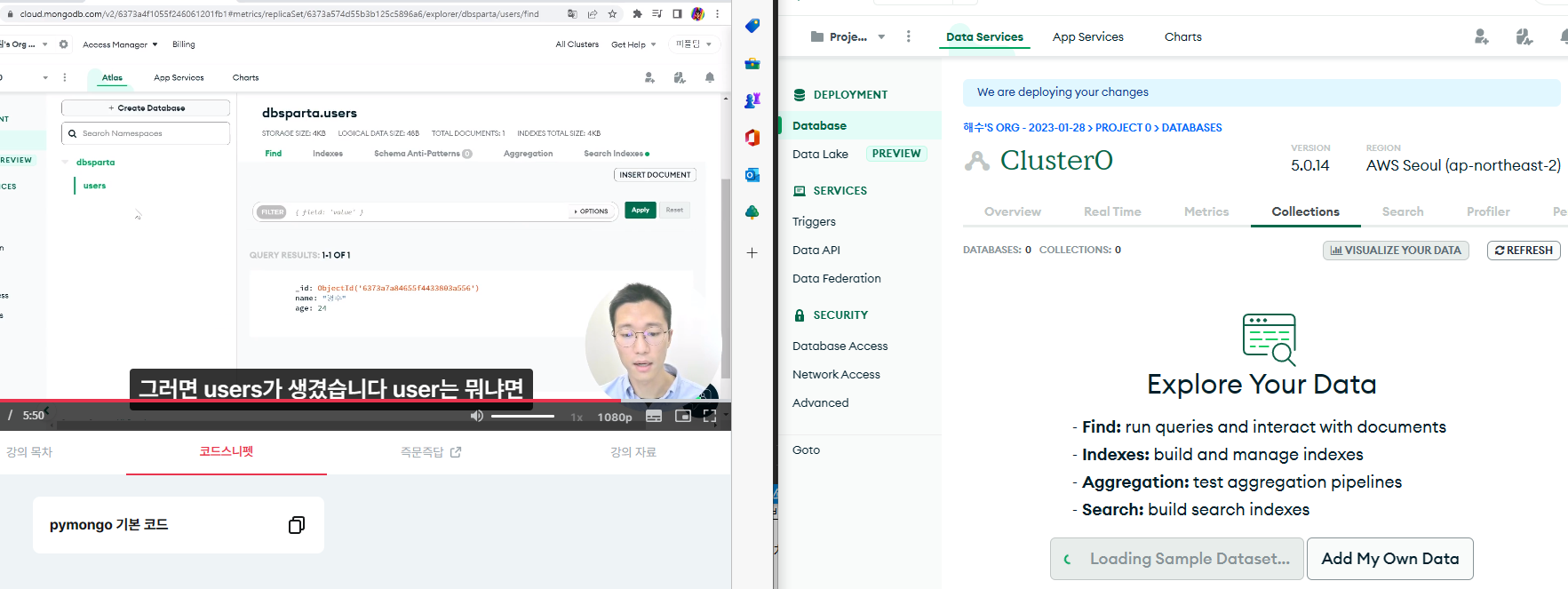Click the share page icon in the address bar
Screen dimensions: 1568x589
[593, 14]
